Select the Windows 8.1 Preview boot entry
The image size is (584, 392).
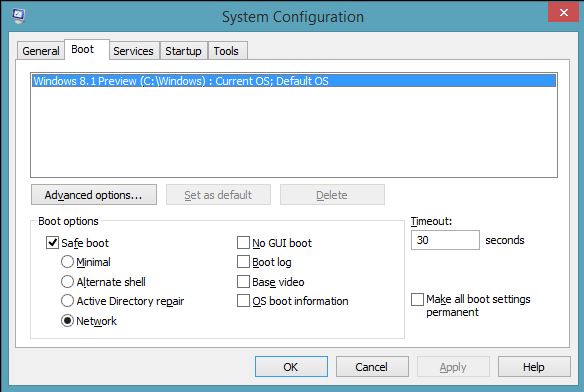[294, 81]
